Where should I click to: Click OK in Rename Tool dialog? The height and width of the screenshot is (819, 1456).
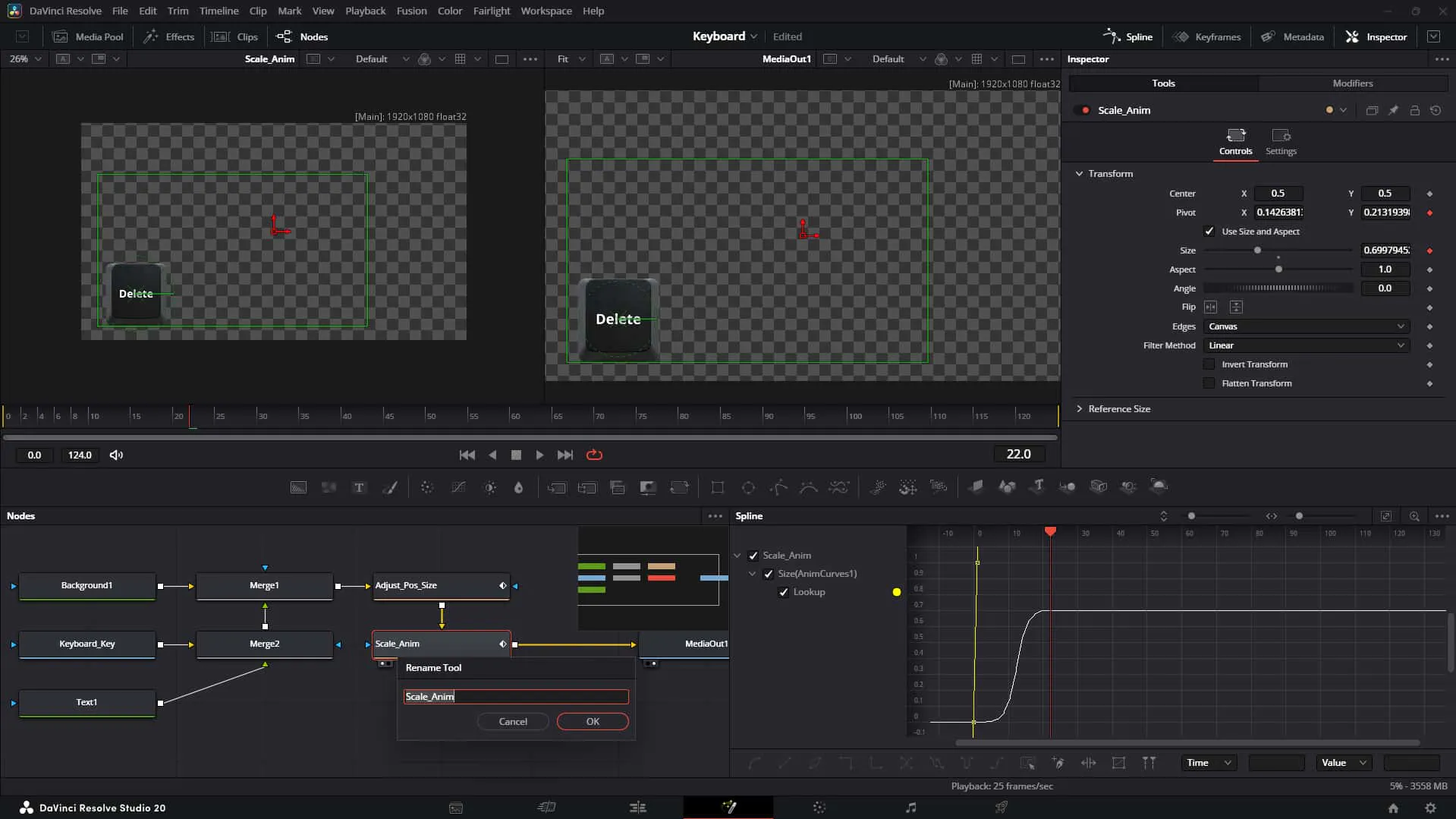coord(593,722)
